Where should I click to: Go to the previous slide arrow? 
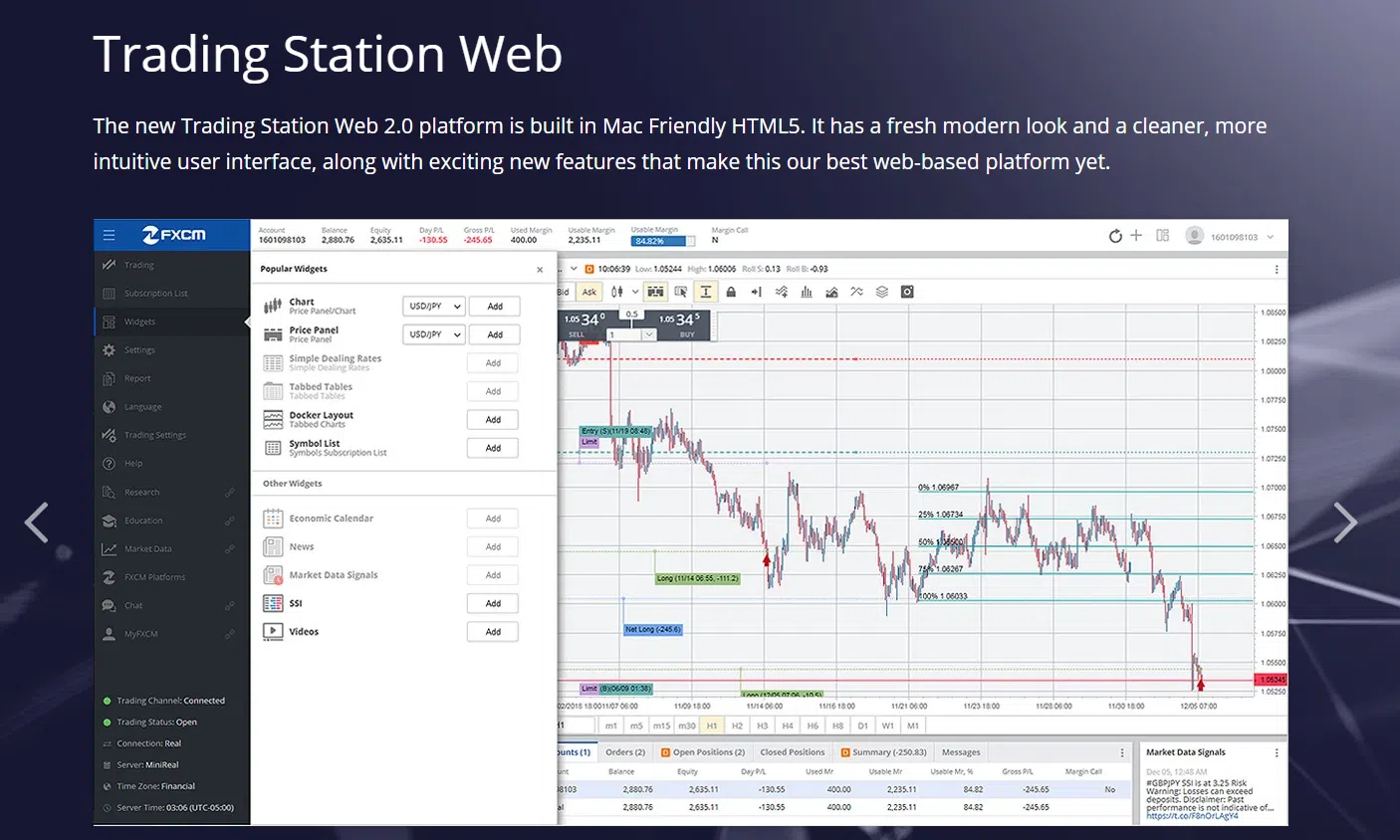(x=37, y=523)
